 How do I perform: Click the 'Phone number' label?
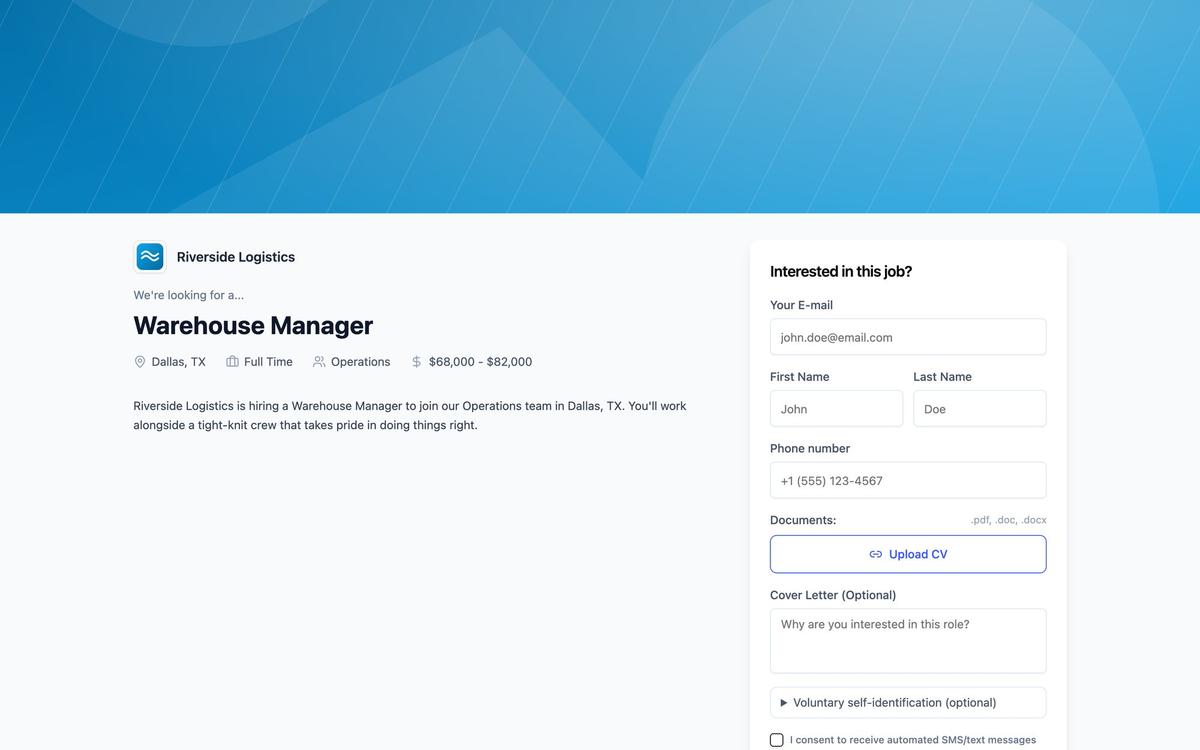pos(810,449)
